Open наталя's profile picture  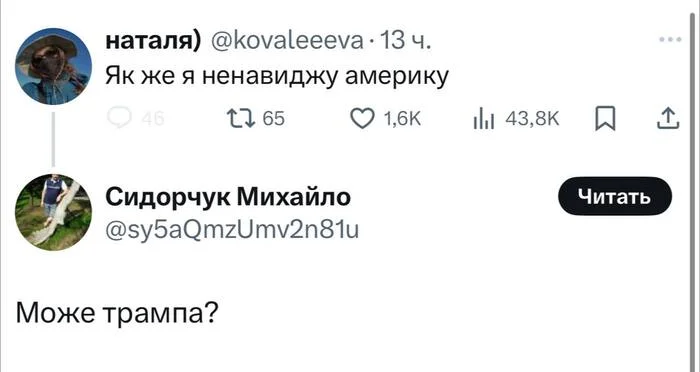pyautogui.click(x=54, y=66)
